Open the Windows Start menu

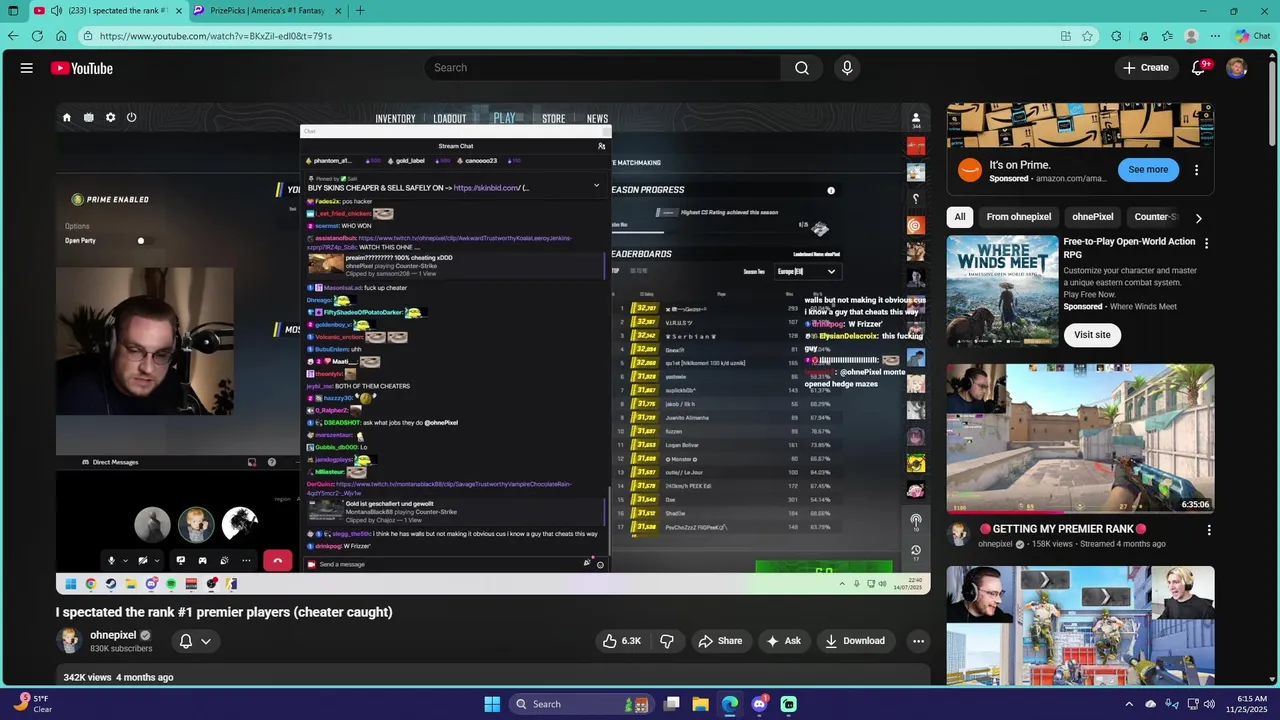click(492, 704)
